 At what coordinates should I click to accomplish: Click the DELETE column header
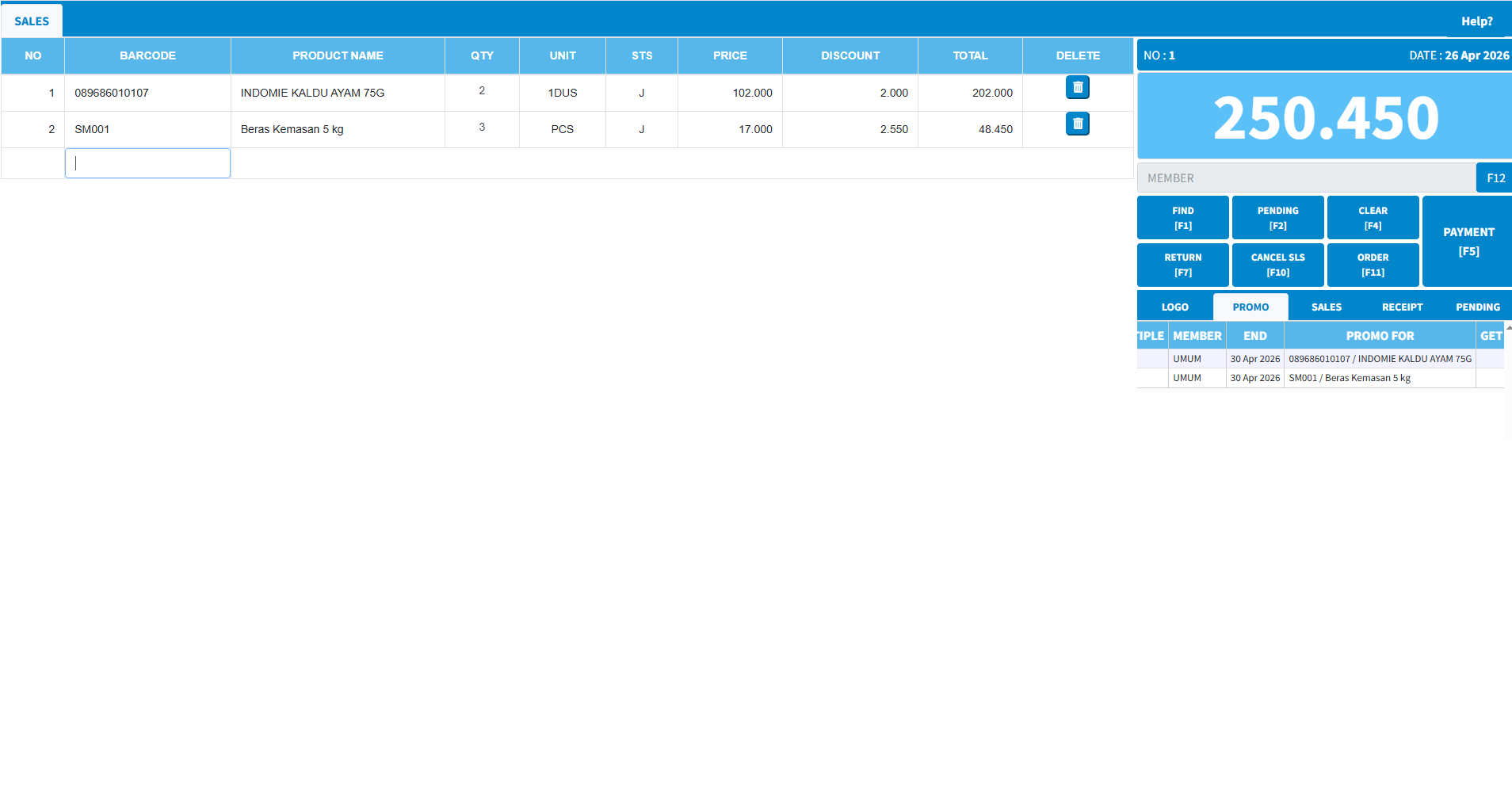coord(1078,55)
